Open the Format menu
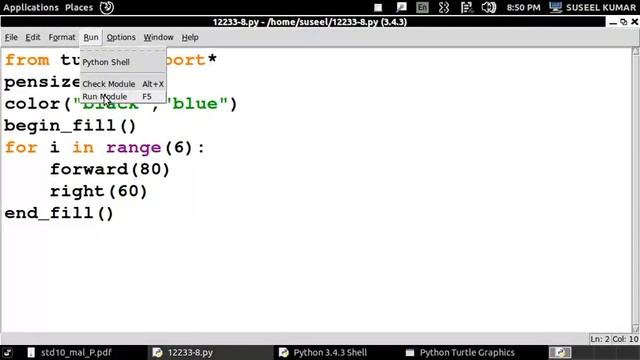Image resolution: width=640 pixels, height=360 pixels. pyautogui.click(x=62, y=37)
